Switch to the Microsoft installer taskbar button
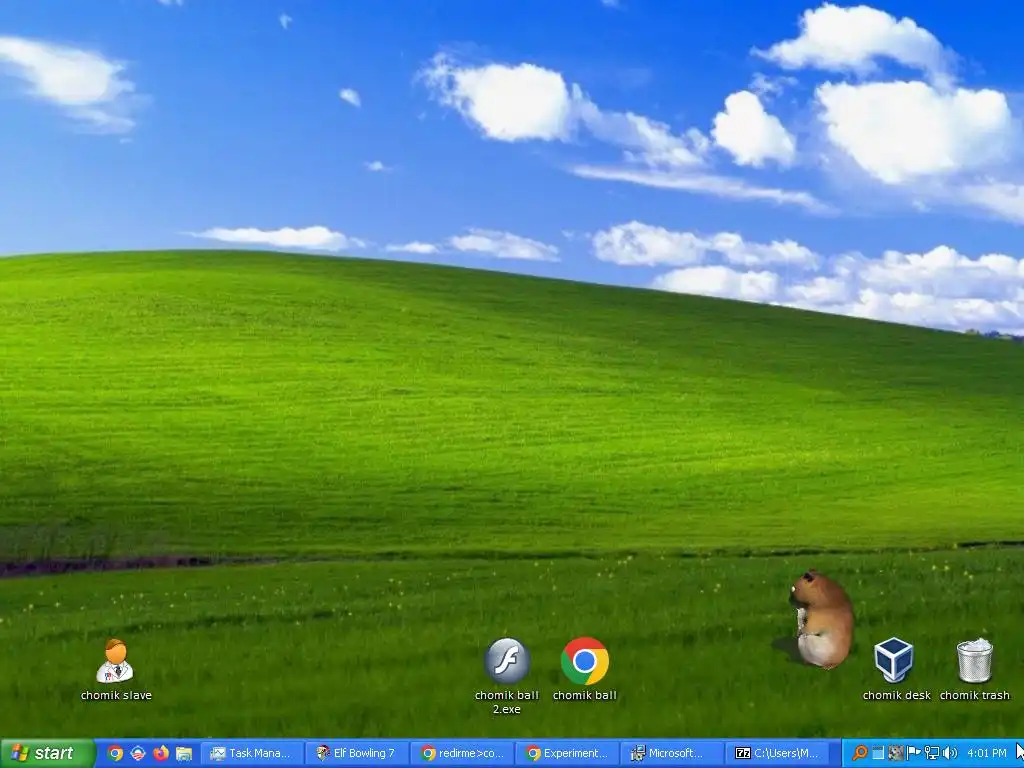 click(672, 753)
